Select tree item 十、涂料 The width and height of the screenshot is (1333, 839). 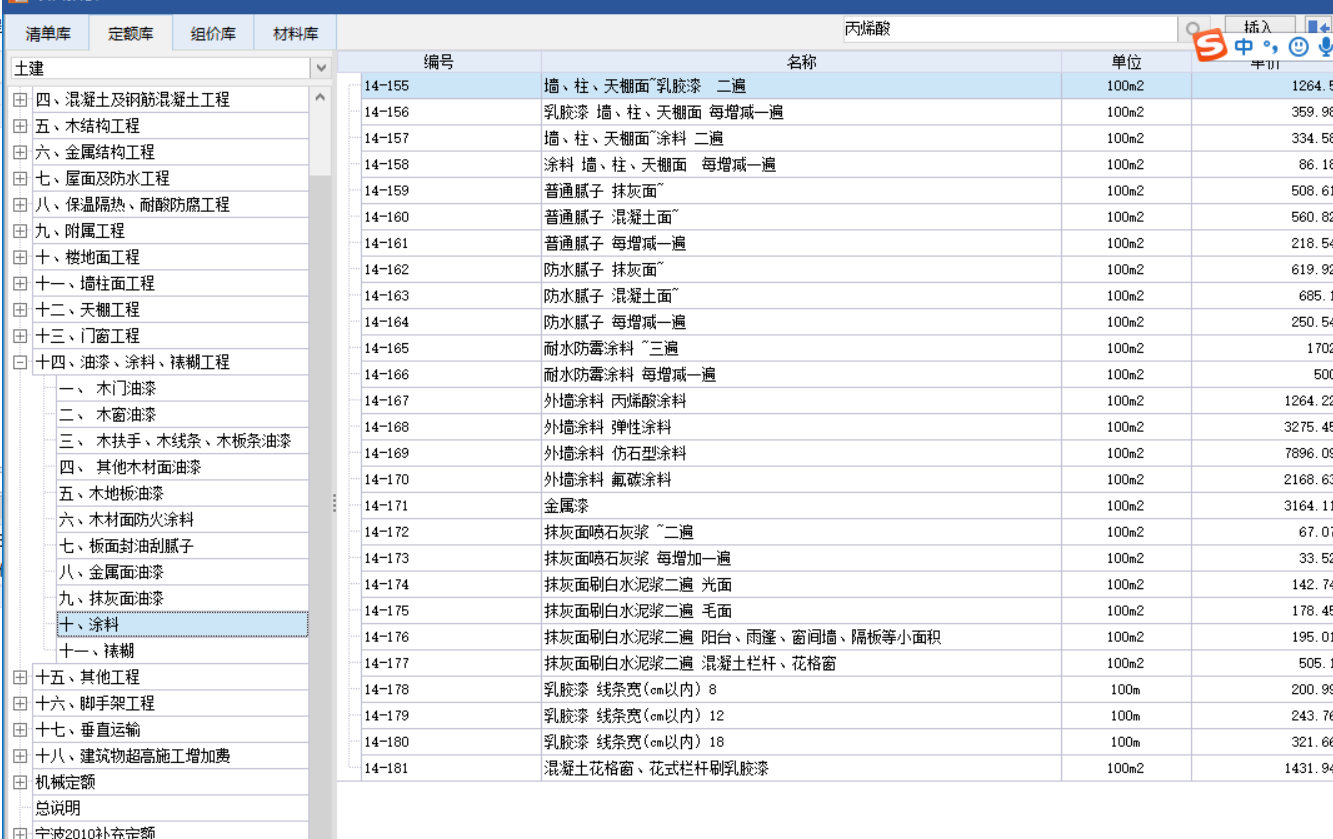[x=182, y=625]
